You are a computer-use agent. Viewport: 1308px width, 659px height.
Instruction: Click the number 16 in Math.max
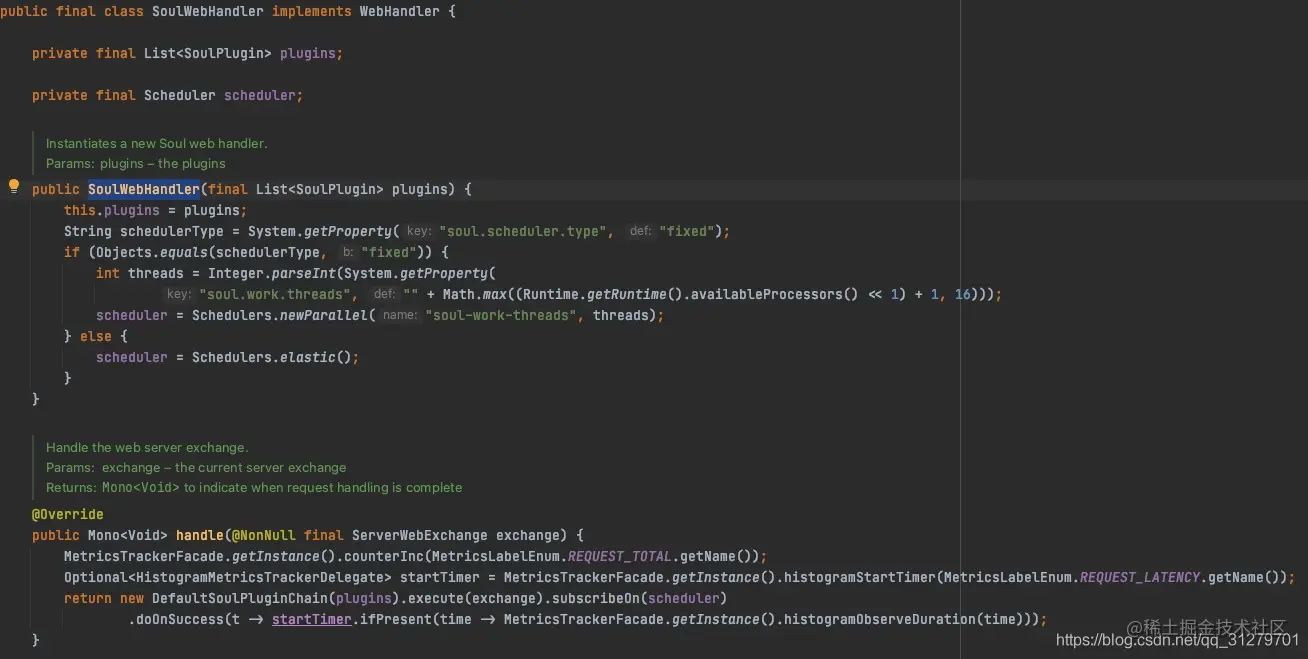pos(963,294)
